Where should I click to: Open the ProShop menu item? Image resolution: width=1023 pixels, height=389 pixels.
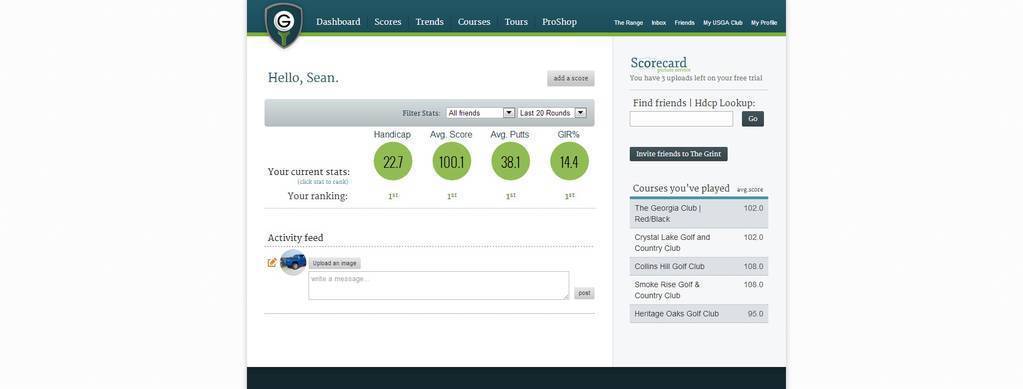pos(559,22)
